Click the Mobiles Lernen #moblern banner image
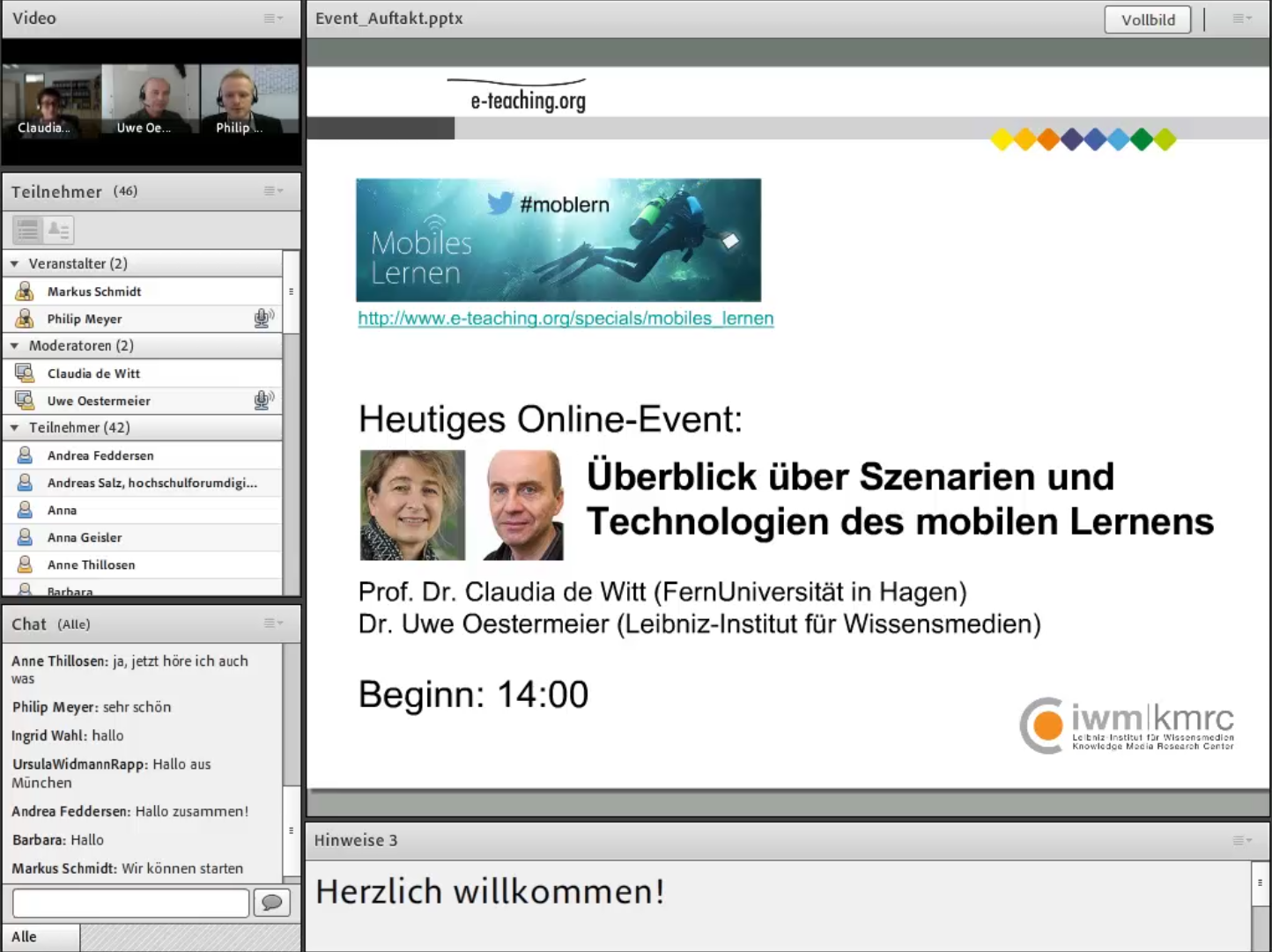 pos(558,240)
